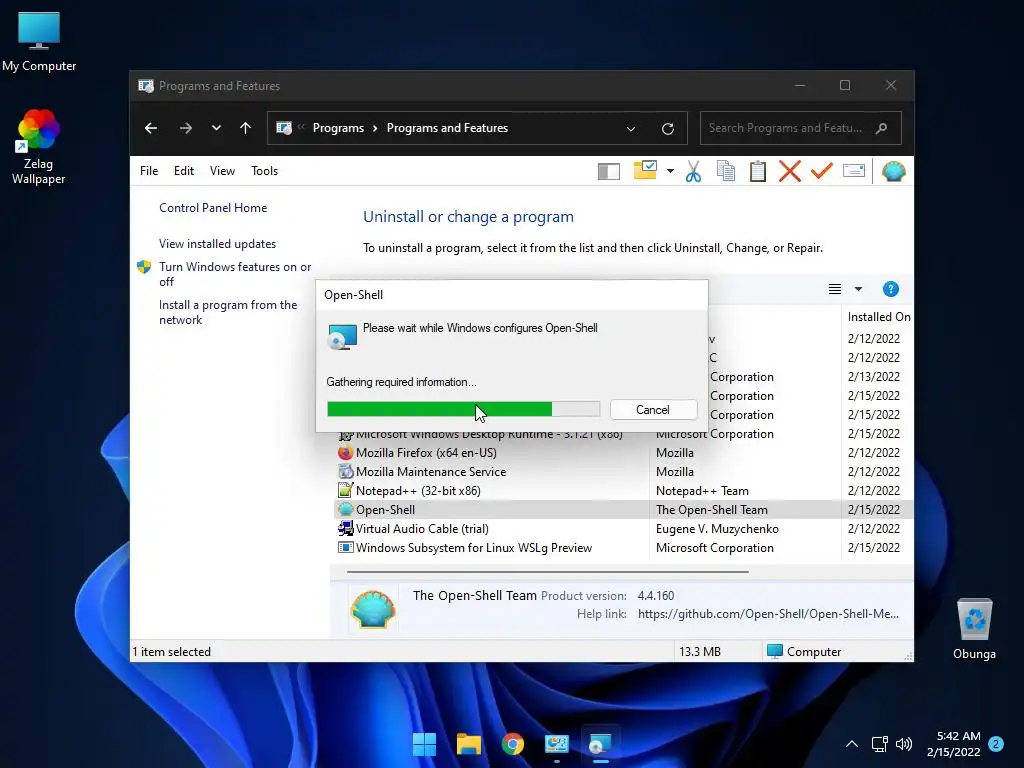This screenshot has height=768, width=1024.
Task: Expand the address bar history dropdown
Action: 631,129
